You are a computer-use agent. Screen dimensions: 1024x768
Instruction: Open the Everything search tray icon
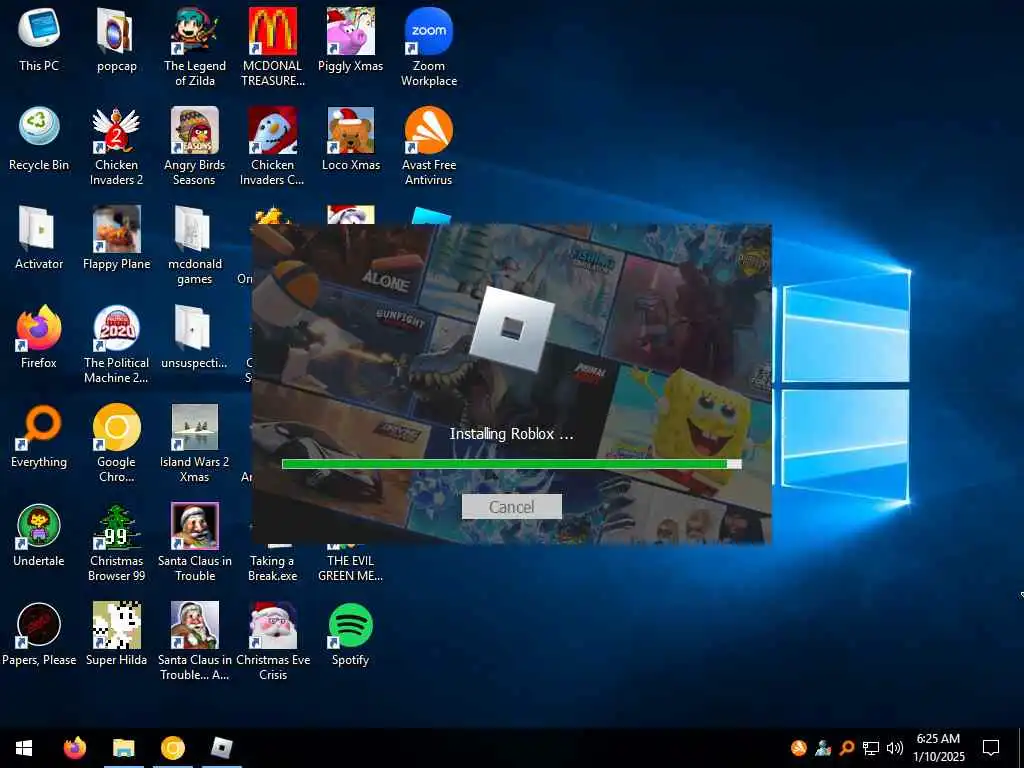(x=846, y=748)
